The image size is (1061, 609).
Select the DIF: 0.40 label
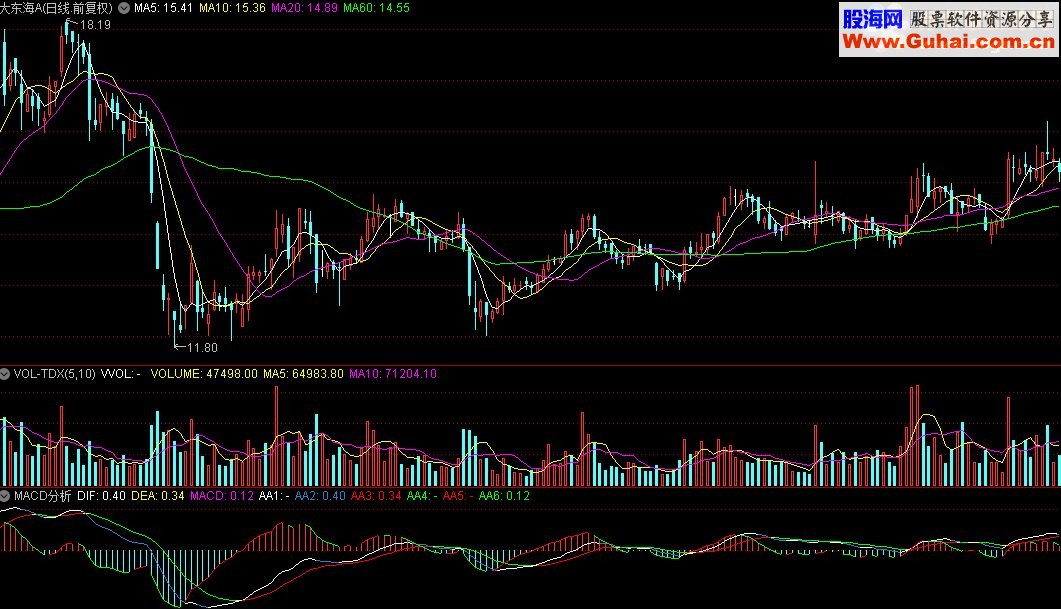coord(101,496)
